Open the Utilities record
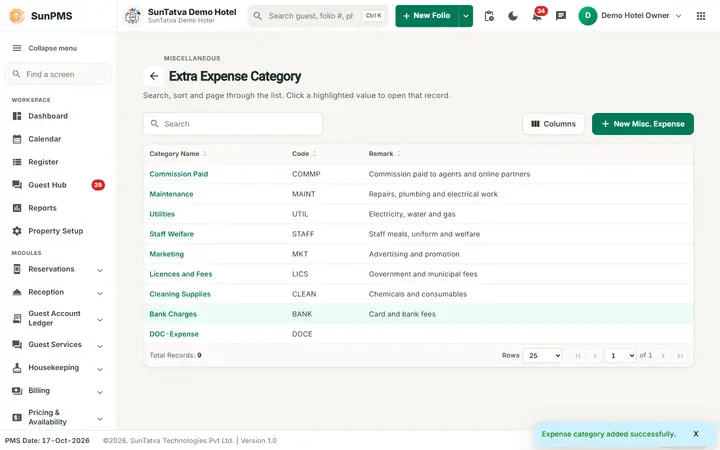The height and width of the screenshot is (450, 720). point(162,214)
